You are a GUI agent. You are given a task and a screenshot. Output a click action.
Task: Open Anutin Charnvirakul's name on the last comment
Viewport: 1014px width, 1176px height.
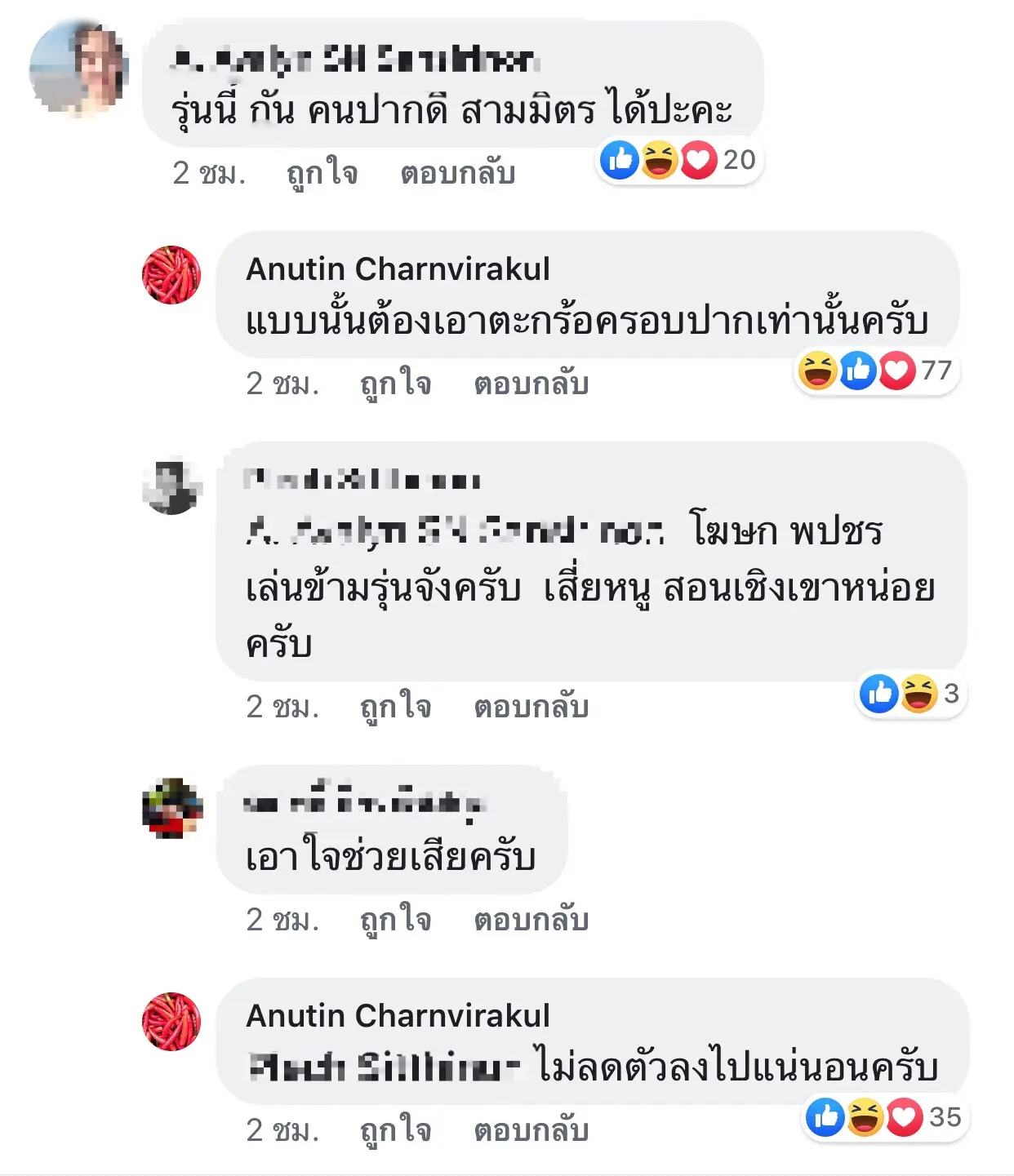[x=398, y=1015]
